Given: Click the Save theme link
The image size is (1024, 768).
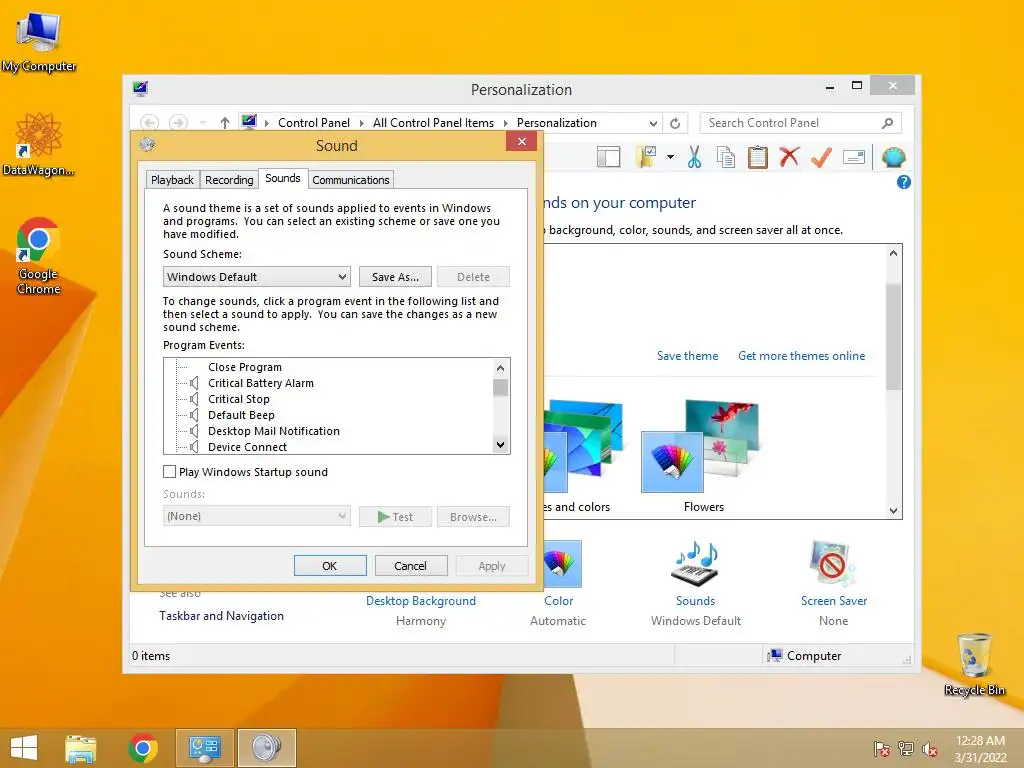Looking at the screenshot, I should tap(688, 356).
